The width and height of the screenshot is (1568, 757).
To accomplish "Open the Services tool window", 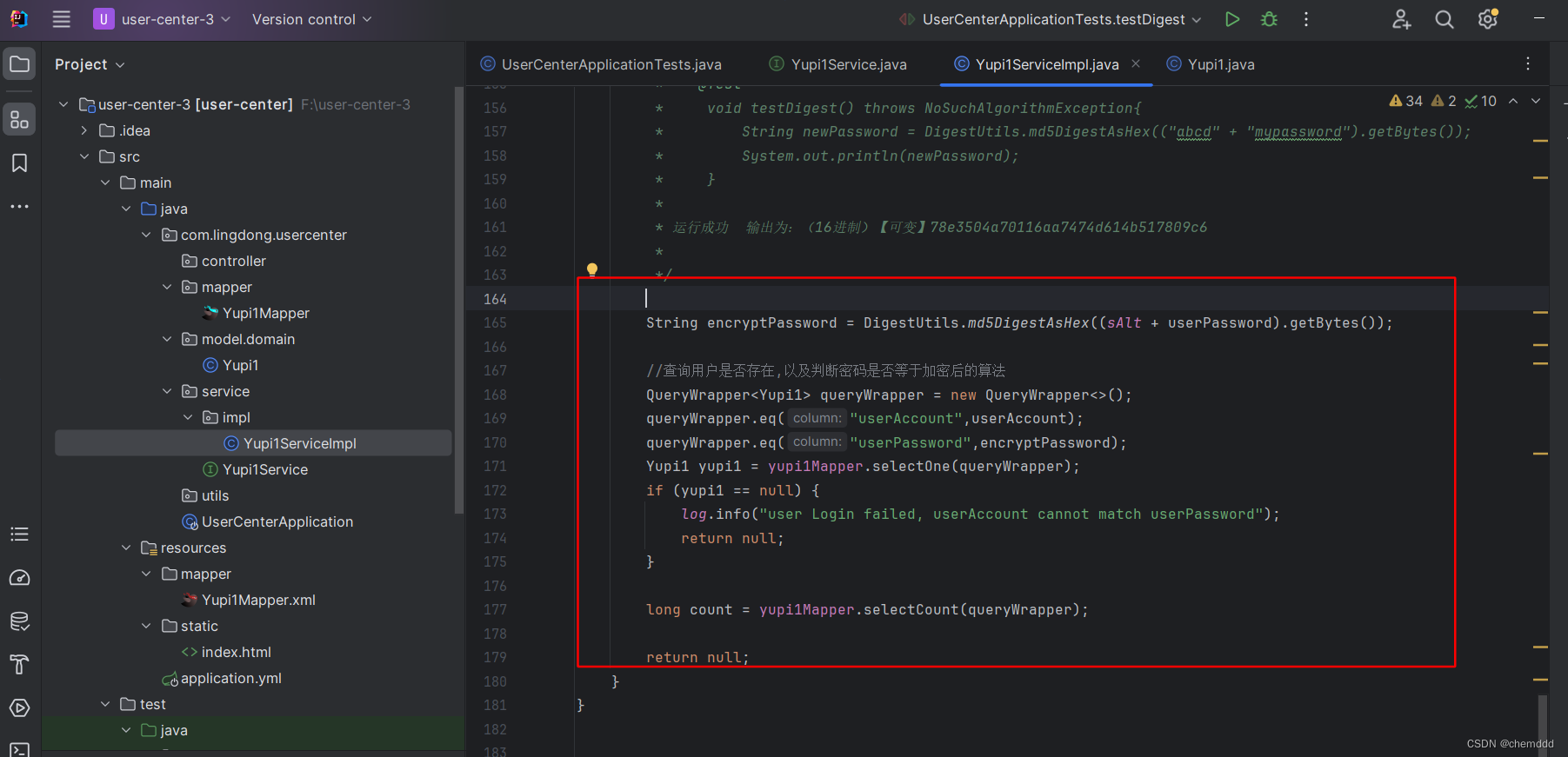I will pos(19,708).
